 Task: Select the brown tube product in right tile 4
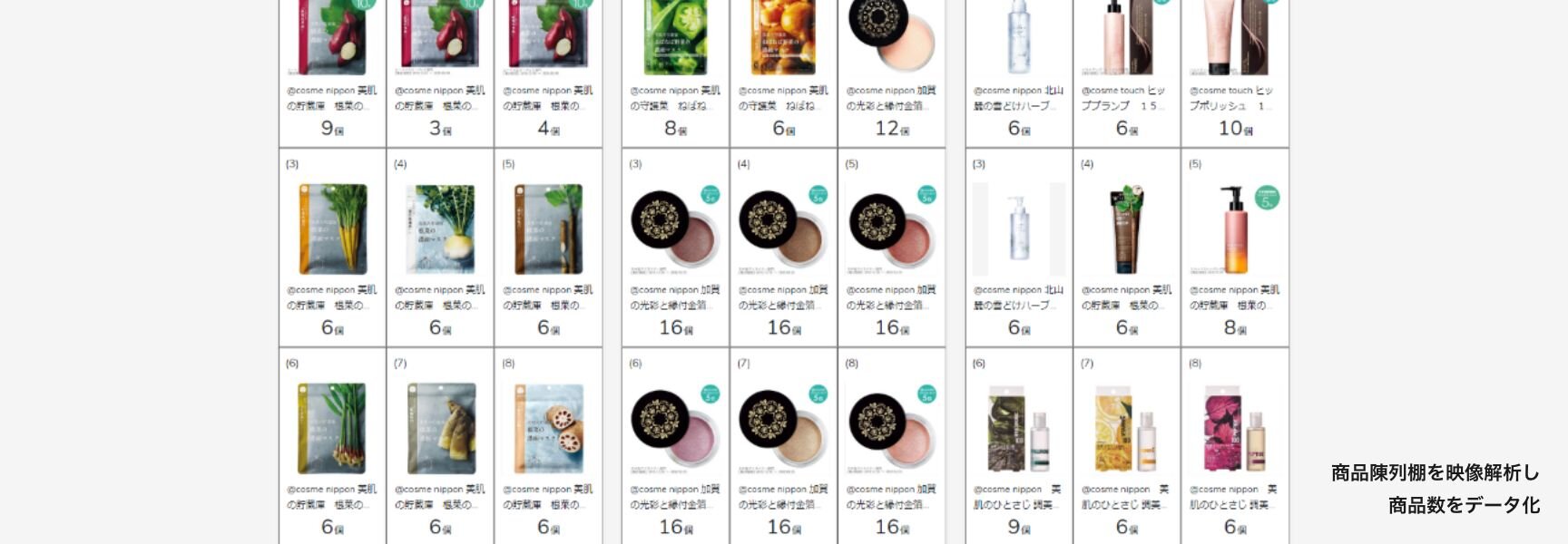tap(1127, 229)
